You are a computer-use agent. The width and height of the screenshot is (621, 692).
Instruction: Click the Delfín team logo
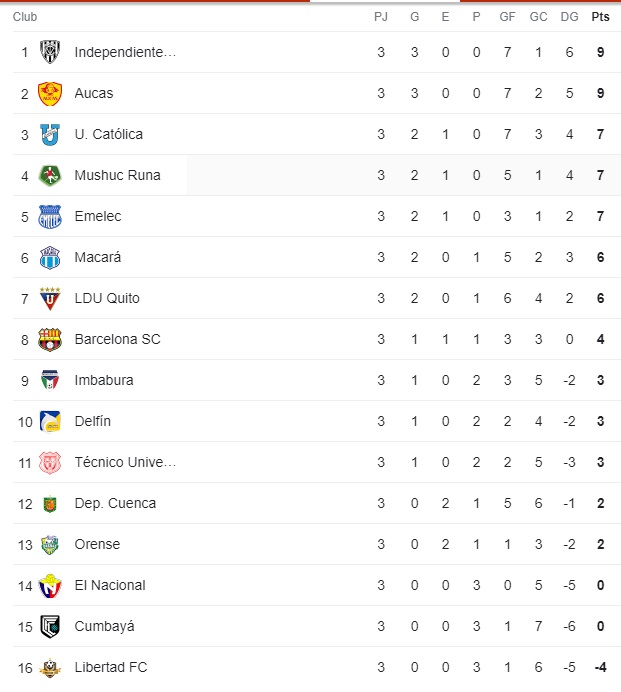(50, 421)
